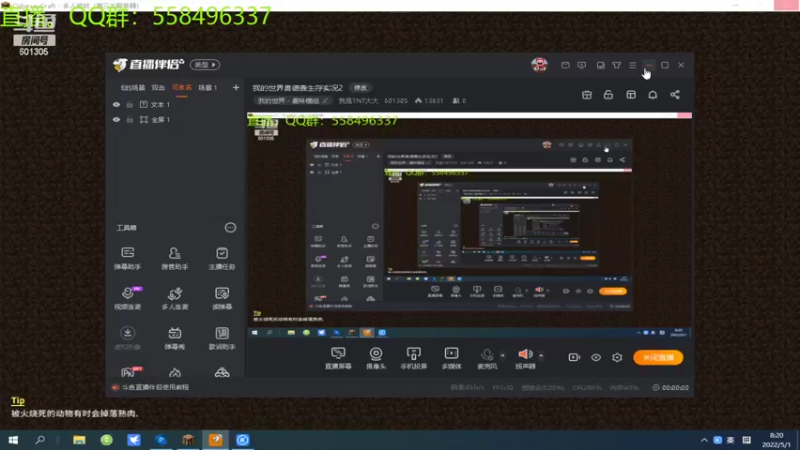Expand the speaker options arrow

point(541,356)
